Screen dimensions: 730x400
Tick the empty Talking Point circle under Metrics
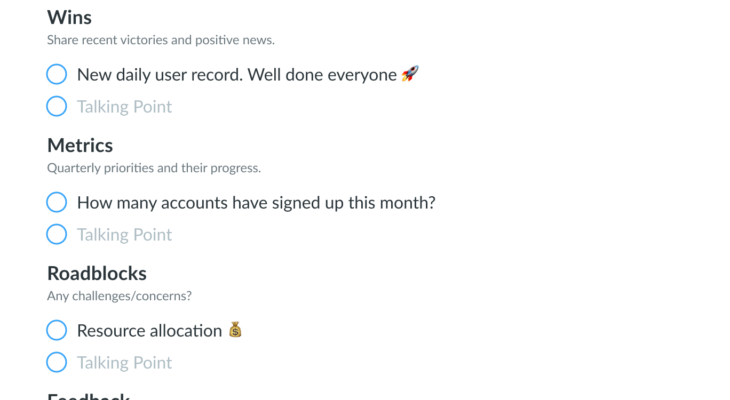[57, 234]
